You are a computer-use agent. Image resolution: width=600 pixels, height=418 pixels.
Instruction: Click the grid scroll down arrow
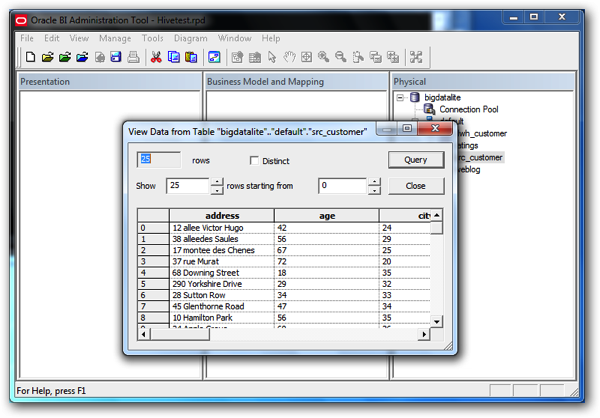click(437, 322)
